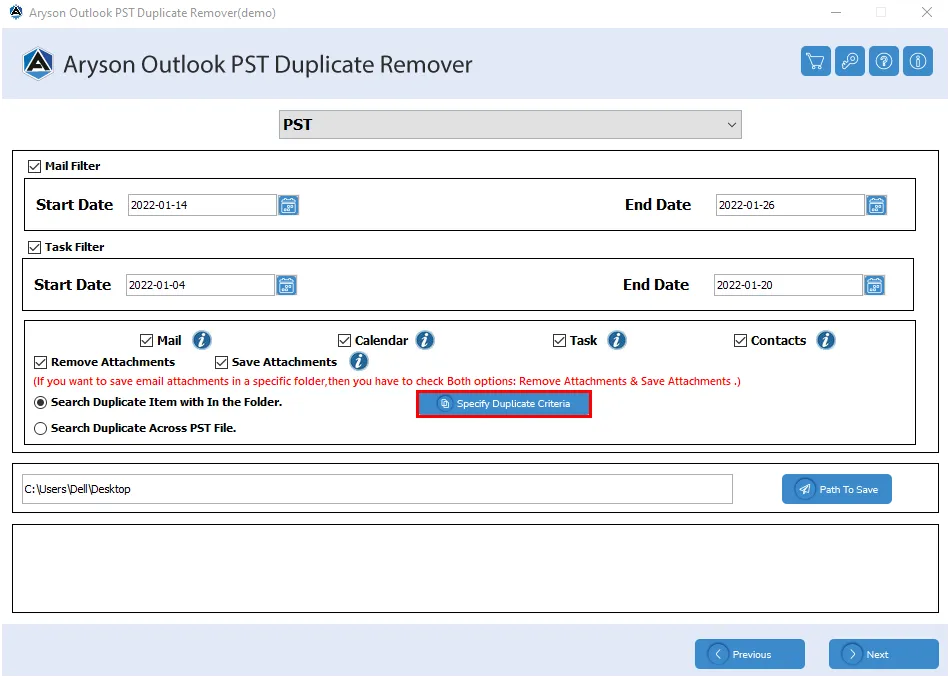Go to Previous step
The height and width of the screenshot is (677, 951).
[x=750, y=654]
